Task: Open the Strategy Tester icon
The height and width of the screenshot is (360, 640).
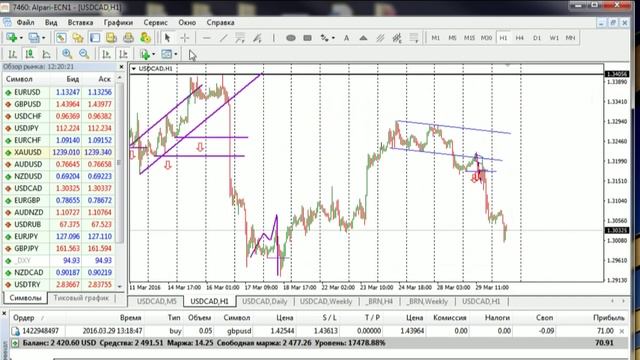Action: pos(129,38)
